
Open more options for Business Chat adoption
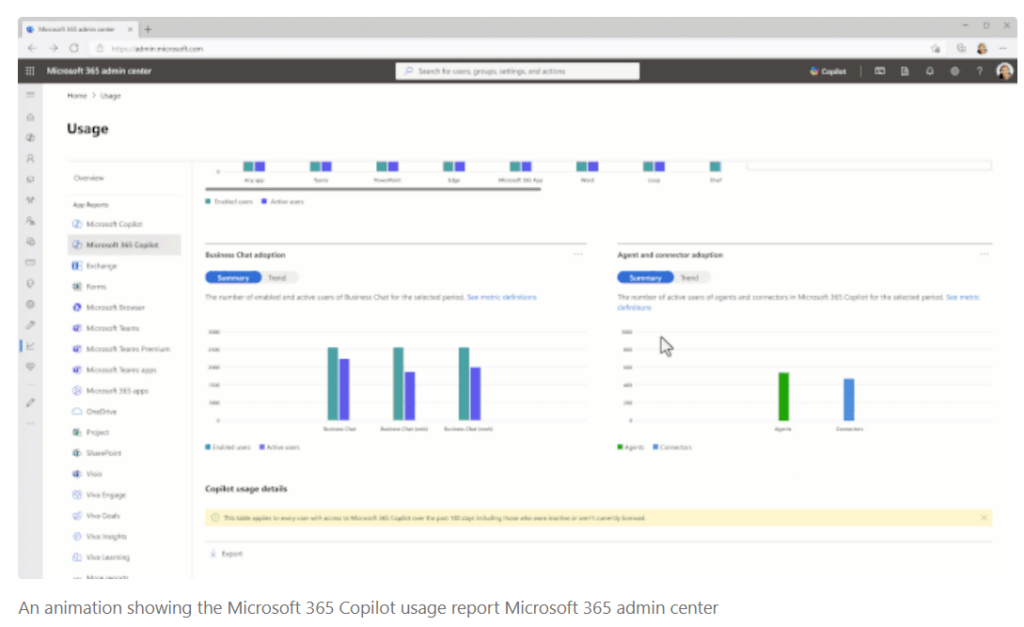coord(578,255)
